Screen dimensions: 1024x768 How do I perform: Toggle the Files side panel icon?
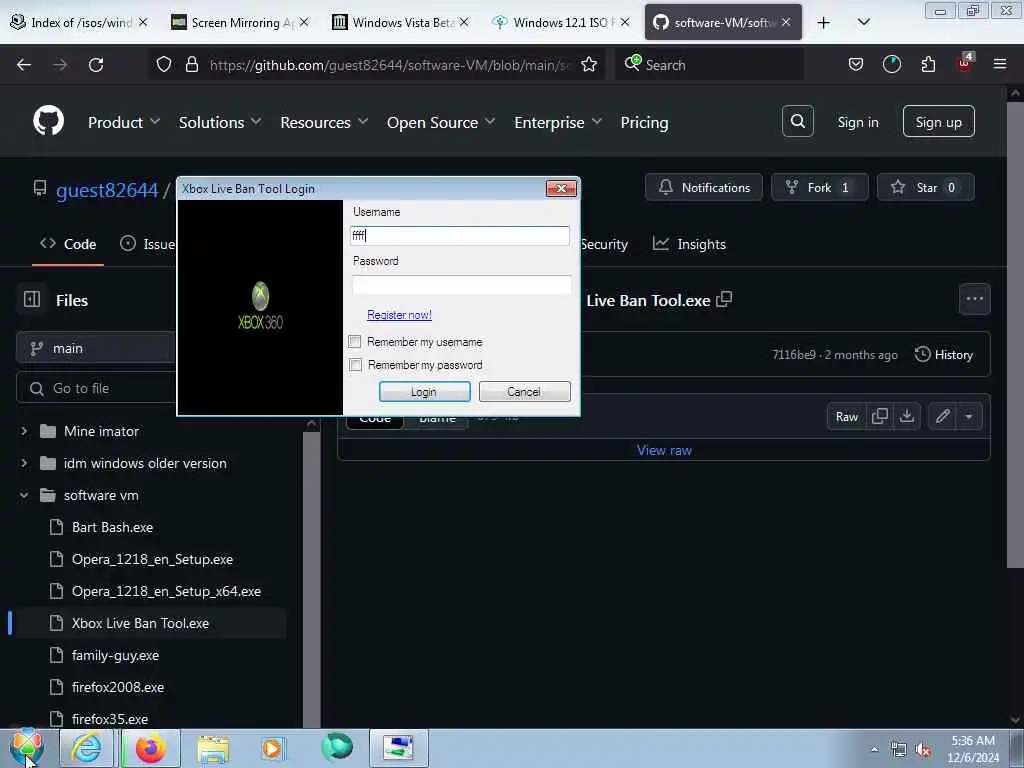point(32,299)
